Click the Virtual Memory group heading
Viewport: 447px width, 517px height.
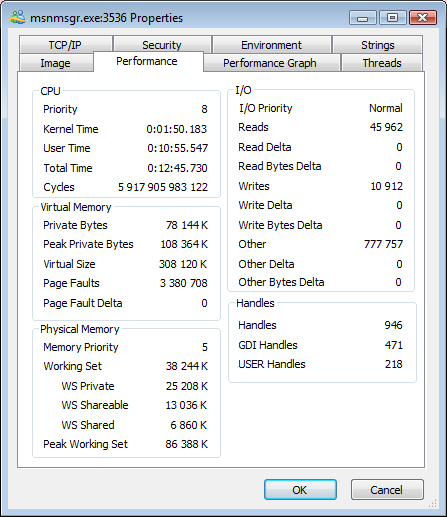coord(76,207)
